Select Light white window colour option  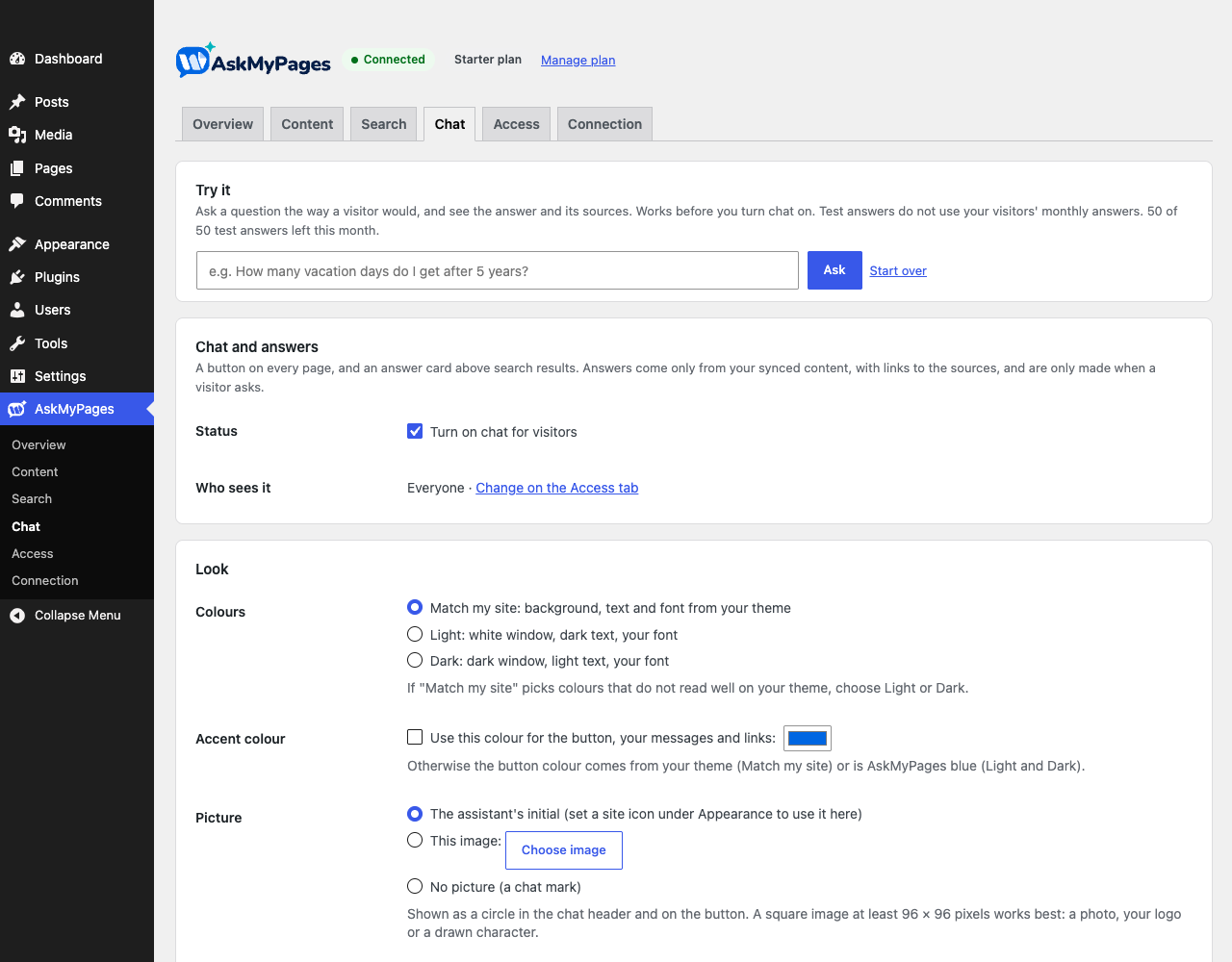pos(415,634)
